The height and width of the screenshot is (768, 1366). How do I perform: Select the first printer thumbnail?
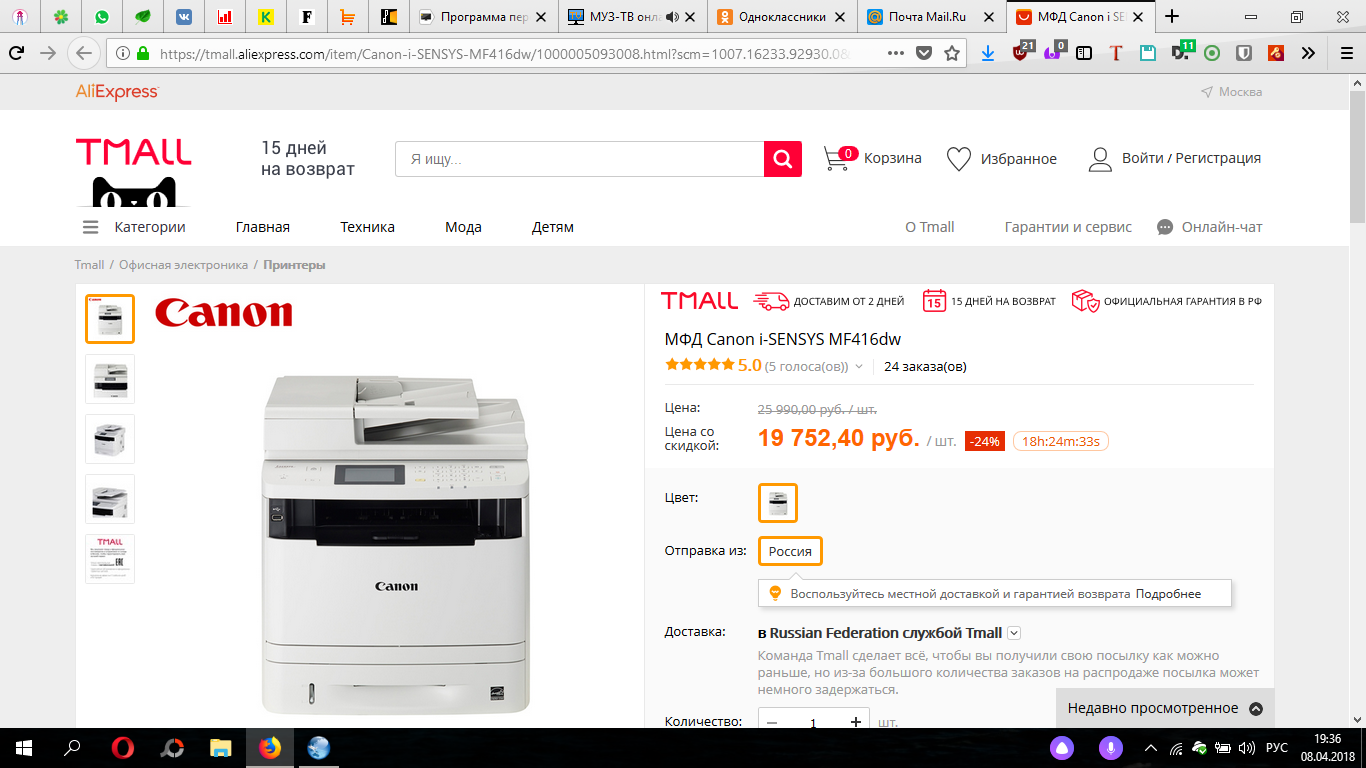(x=110, y=319)
